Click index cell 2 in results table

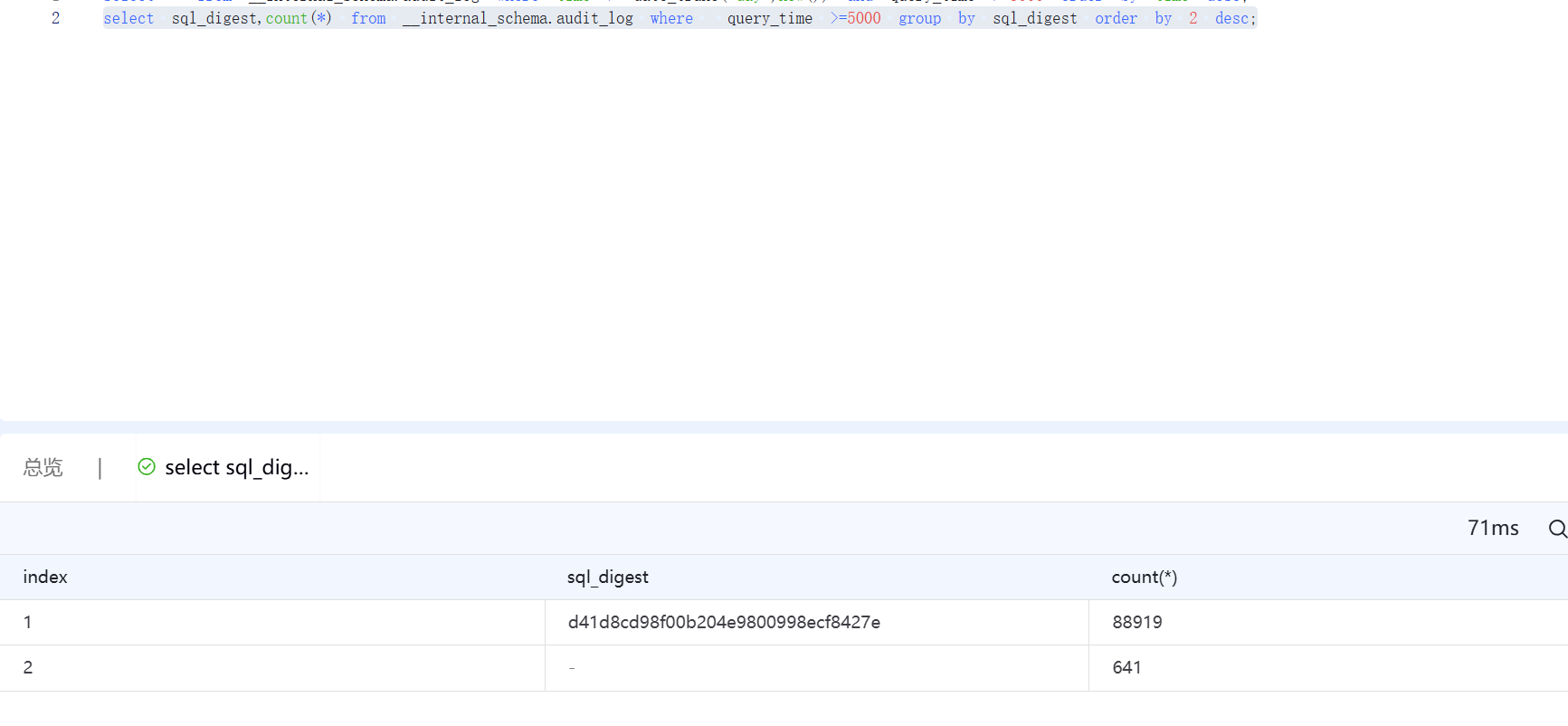(28, 667)
